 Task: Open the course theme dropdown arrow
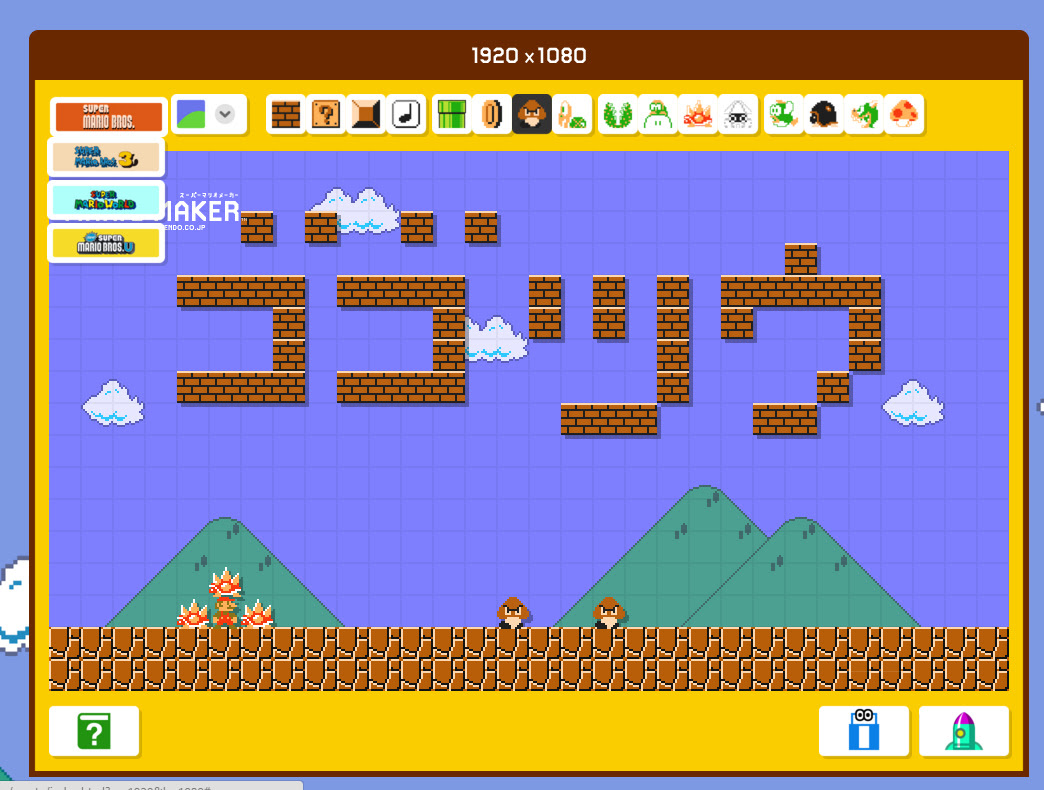coord(225,114)
